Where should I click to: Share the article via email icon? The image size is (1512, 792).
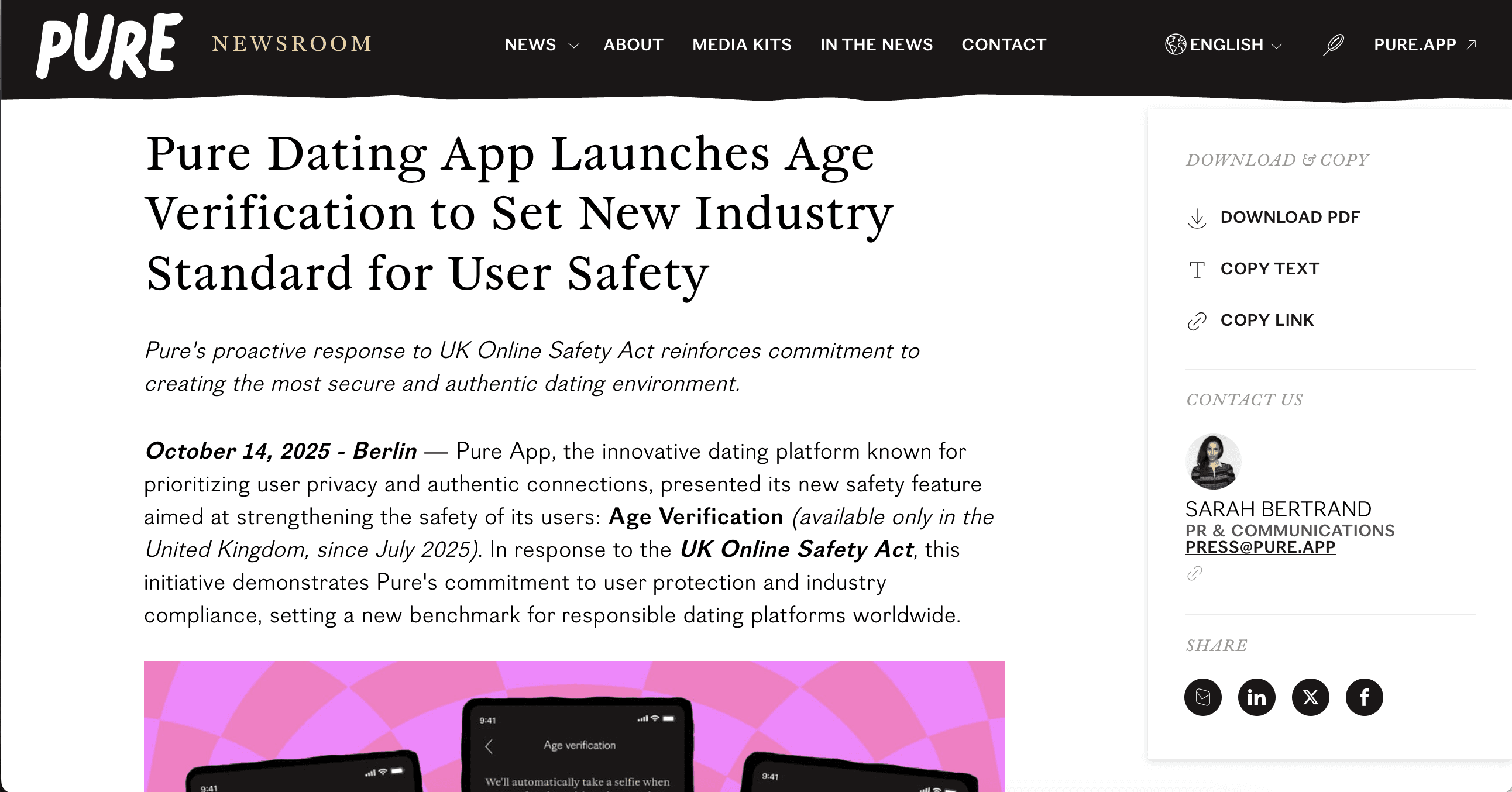1202,697
